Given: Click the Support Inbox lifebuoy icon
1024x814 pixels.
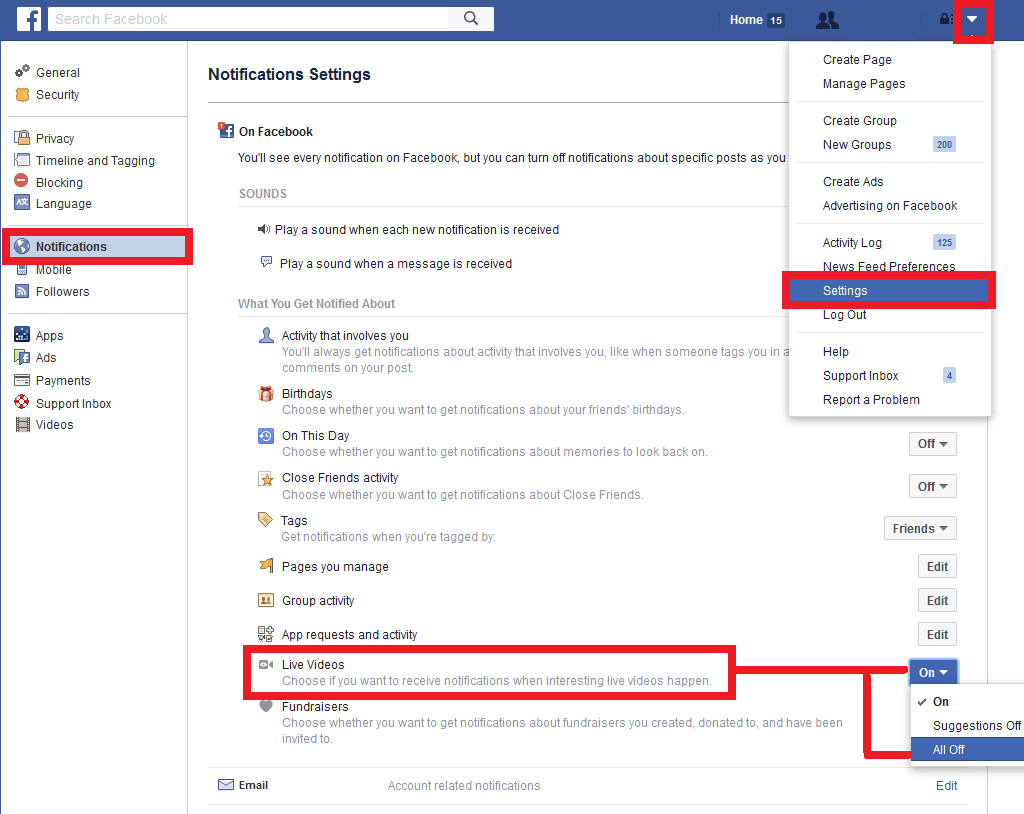Looking at the screenshot, I should pyautogui.click(x=22, y=402).
